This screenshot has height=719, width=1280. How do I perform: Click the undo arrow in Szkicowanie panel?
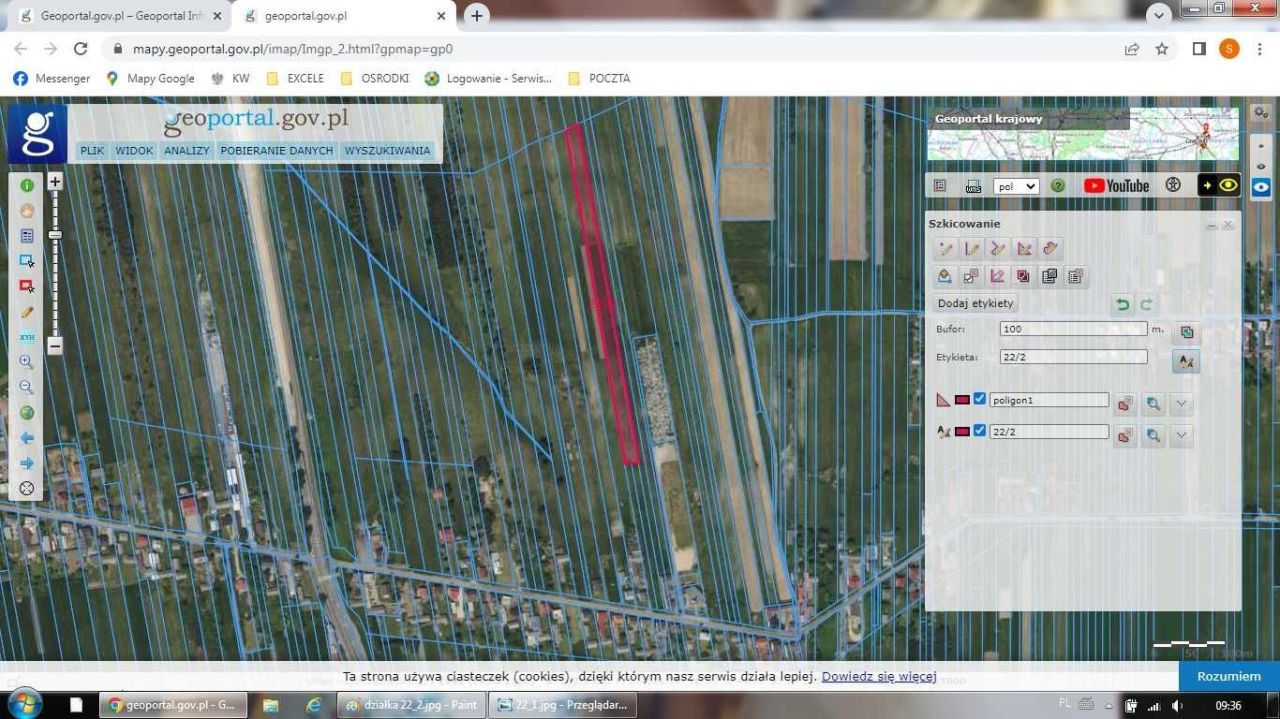click(1122, 304)
